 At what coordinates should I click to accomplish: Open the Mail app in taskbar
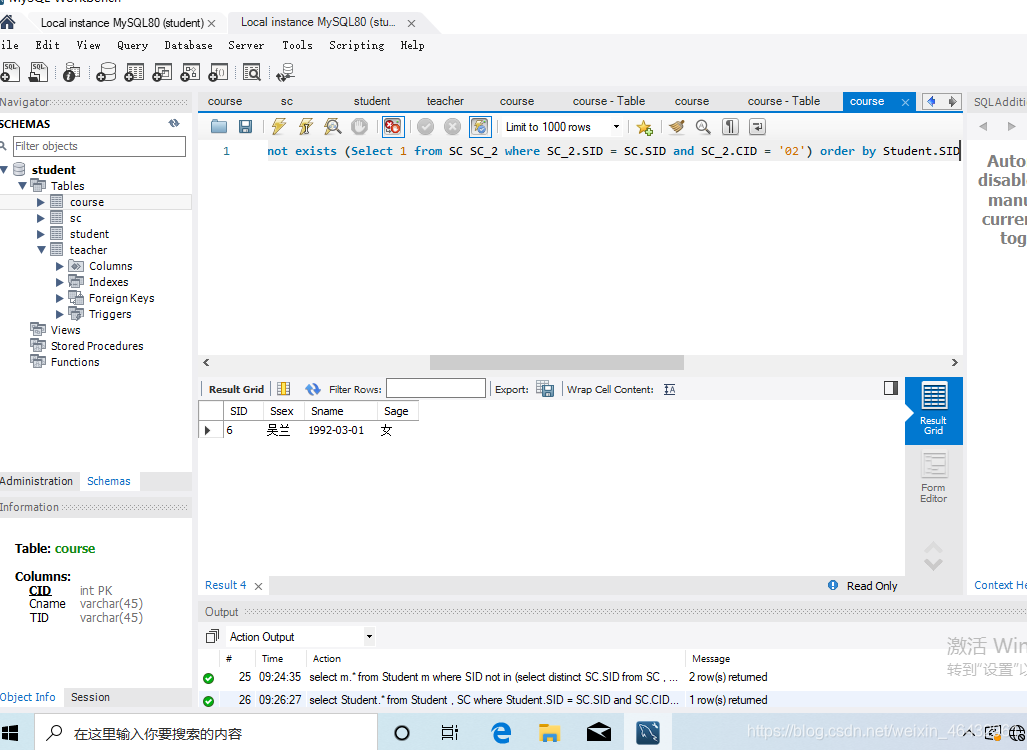599,732
